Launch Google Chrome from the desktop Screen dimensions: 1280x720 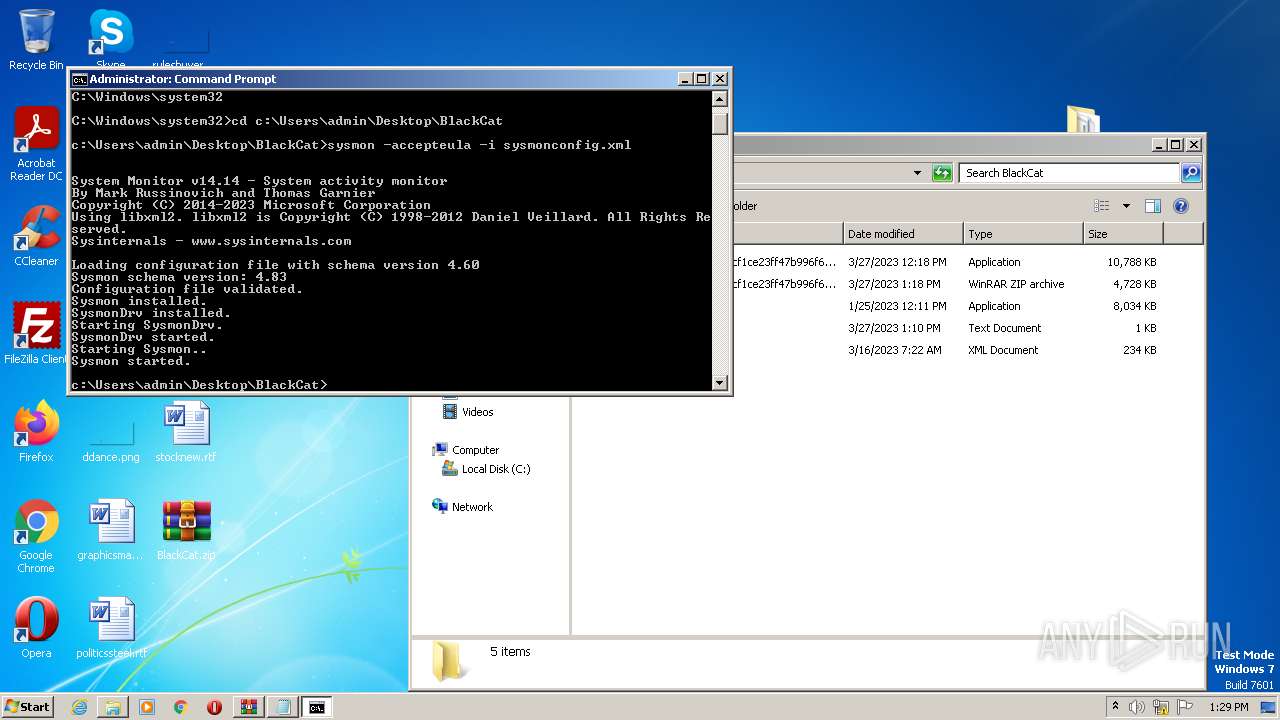coord(36,537)
